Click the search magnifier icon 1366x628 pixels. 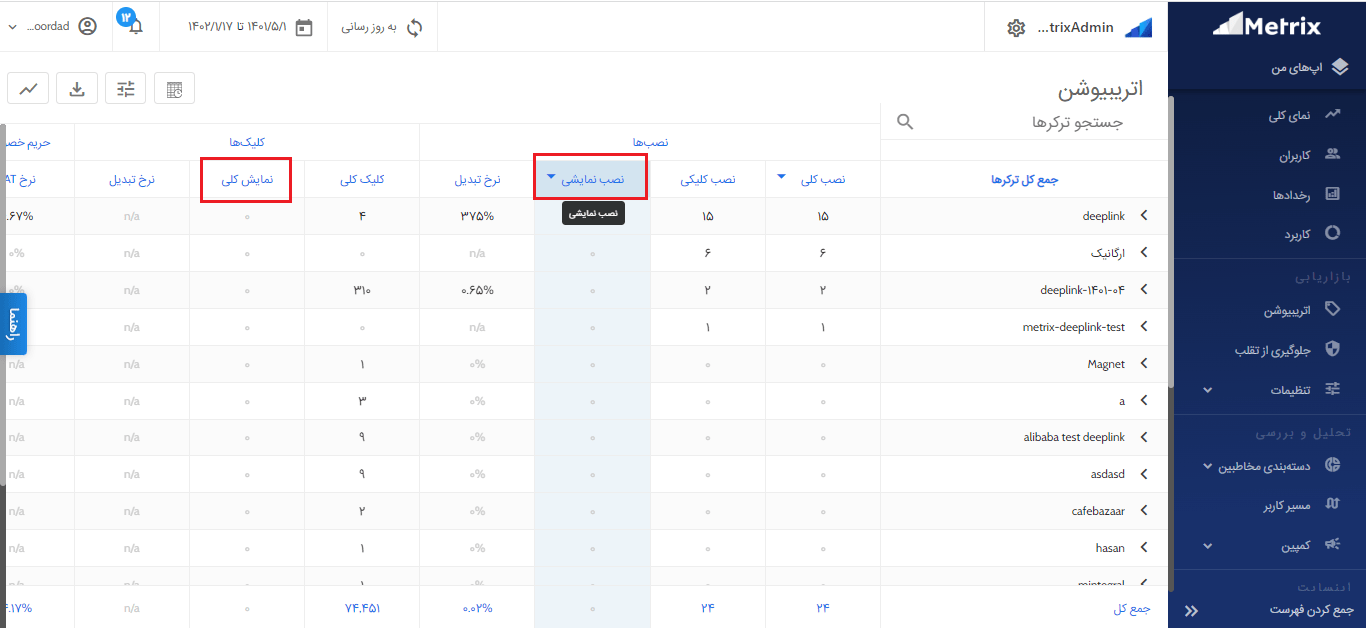pyautogui.click(x=905, y=122)
